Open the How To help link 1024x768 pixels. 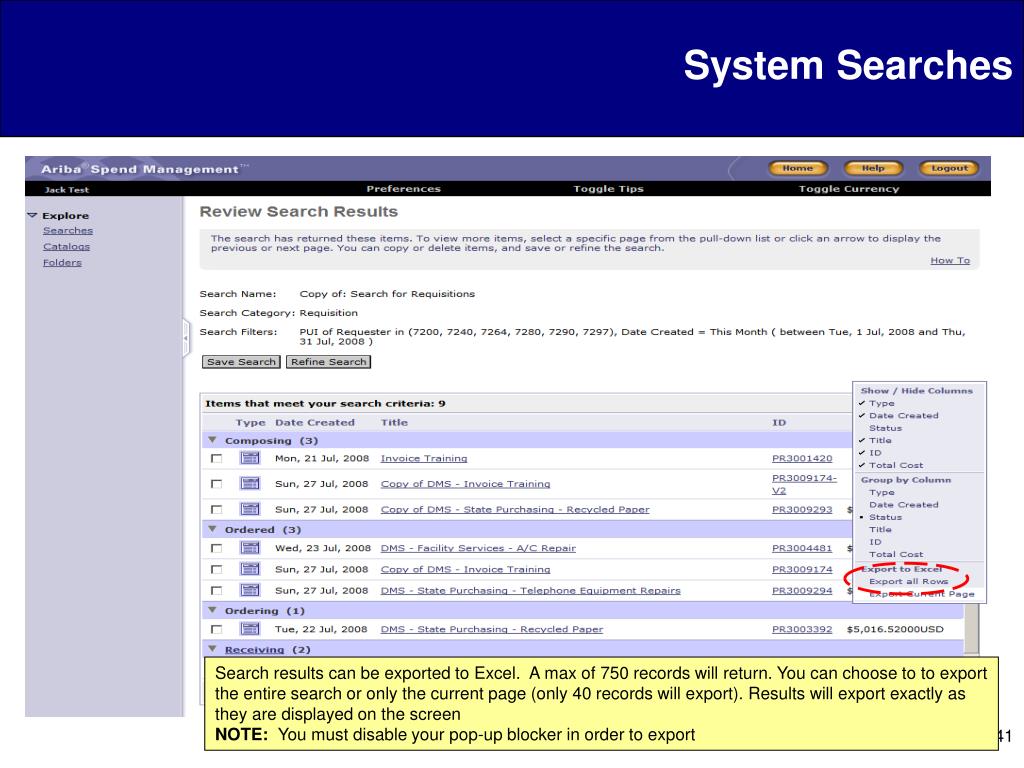click(x=950, y=260)
